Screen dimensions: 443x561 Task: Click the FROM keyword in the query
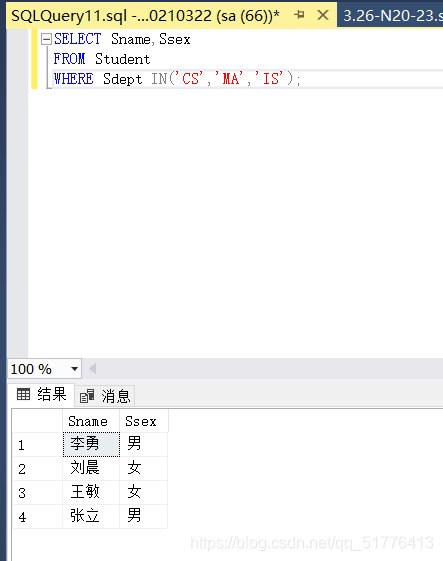[69, 59]
